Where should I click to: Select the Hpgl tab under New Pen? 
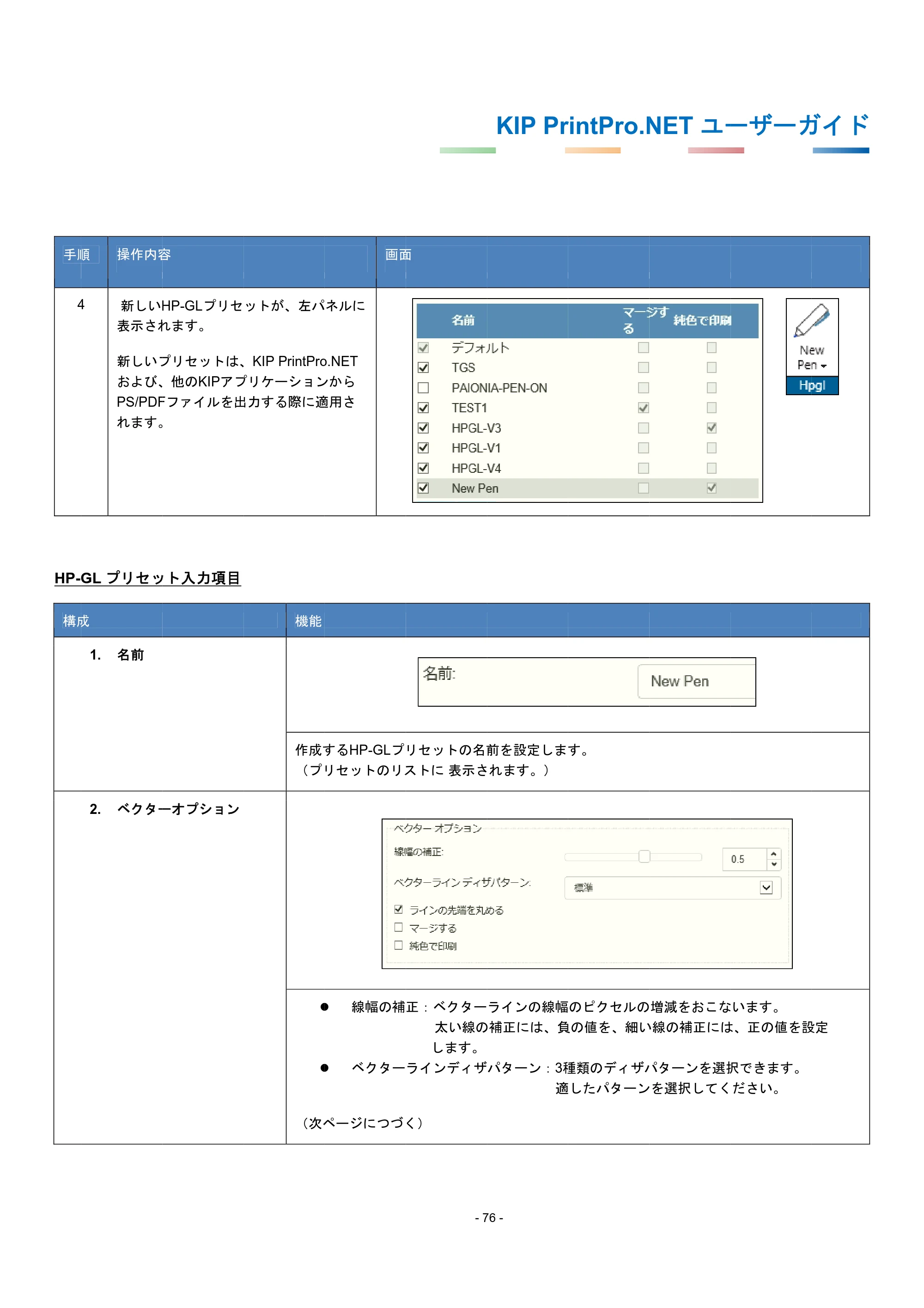812,385
